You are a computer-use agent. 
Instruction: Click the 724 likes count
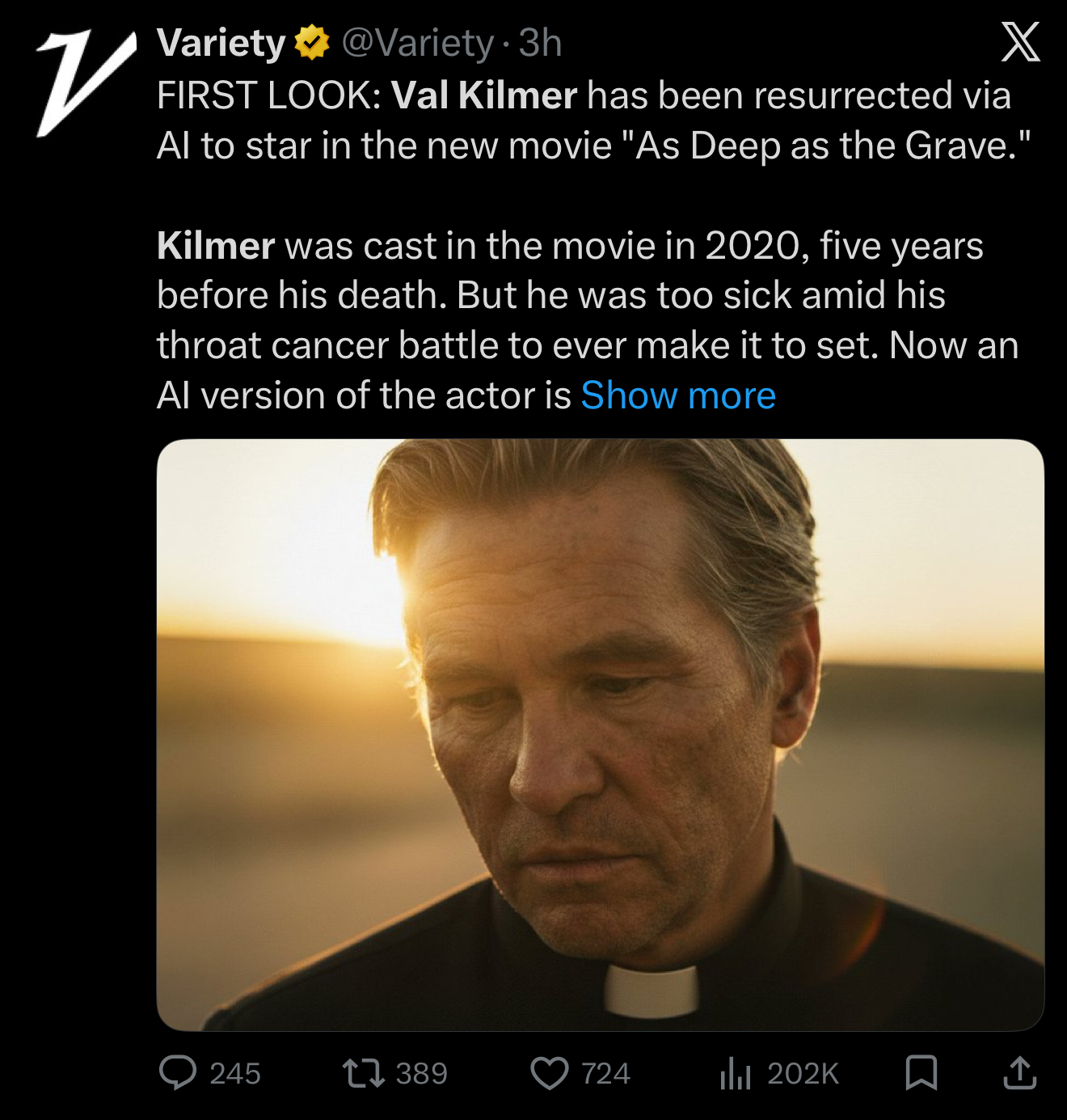(x=605, y=1073)
